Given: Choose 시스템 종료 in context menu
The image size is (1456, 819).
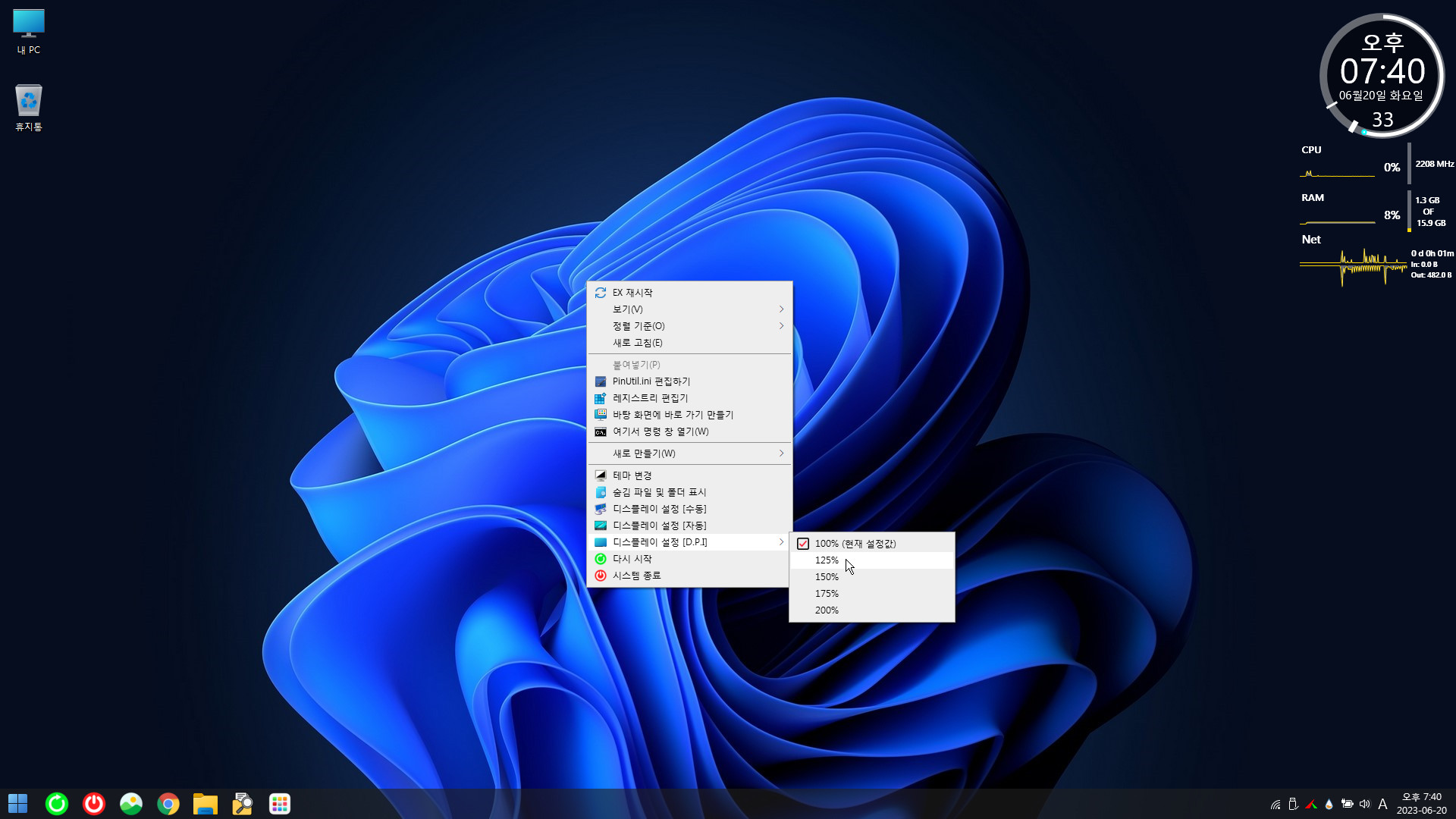Looking at the screenshot, I should (689, 576).
